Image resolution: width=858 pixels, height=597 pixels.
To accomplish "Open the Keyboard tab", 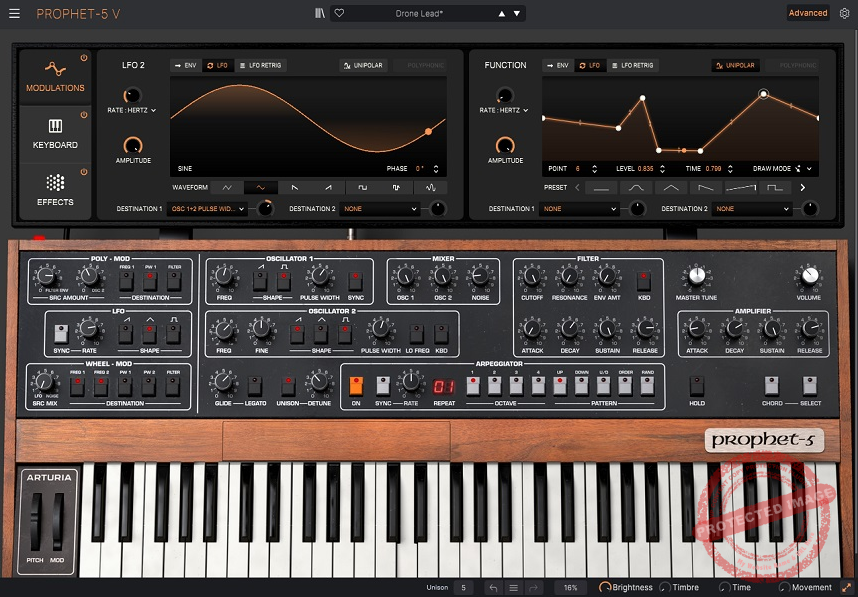I will coord(55,134).
